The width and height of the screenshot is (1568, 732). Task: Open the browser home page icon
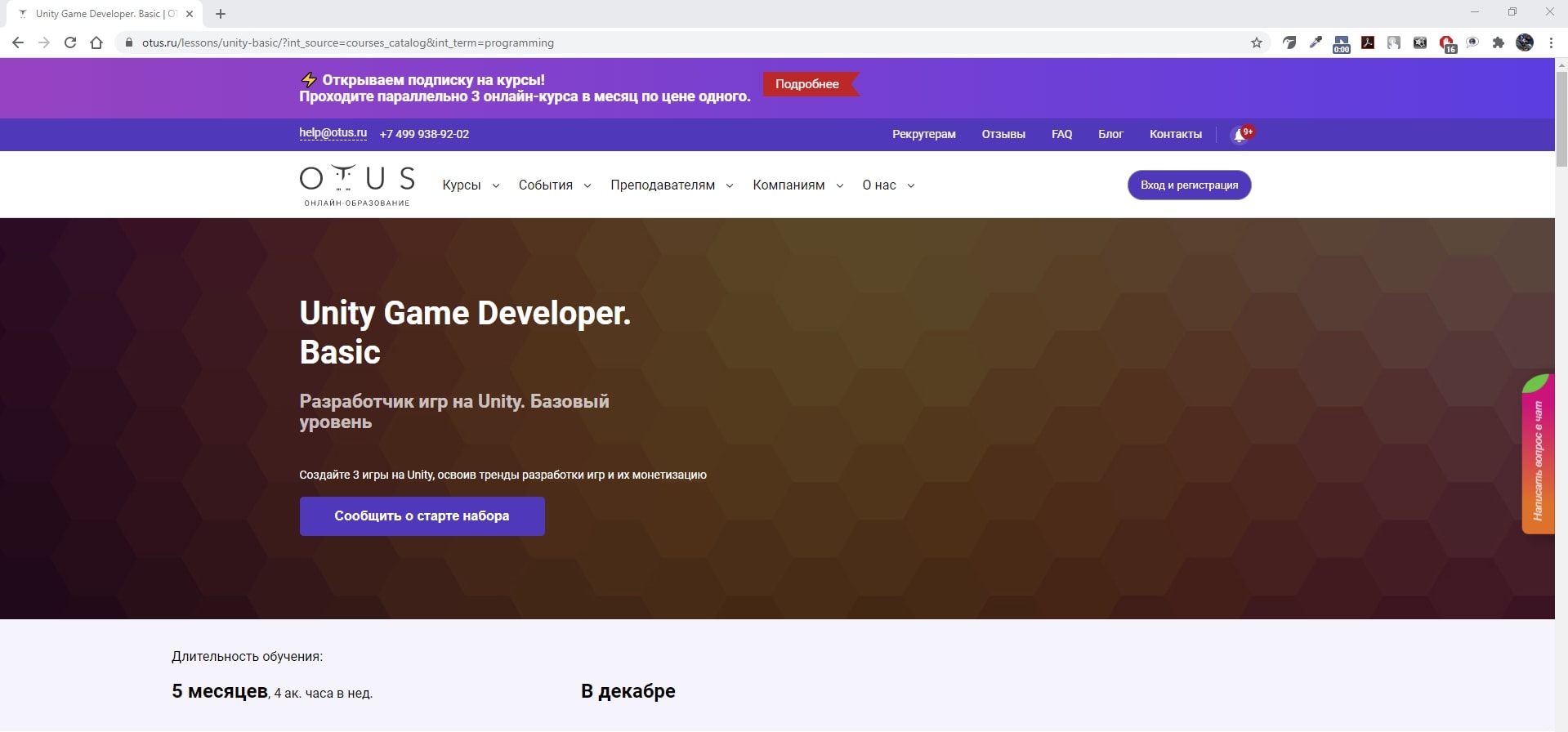(96, 42)
